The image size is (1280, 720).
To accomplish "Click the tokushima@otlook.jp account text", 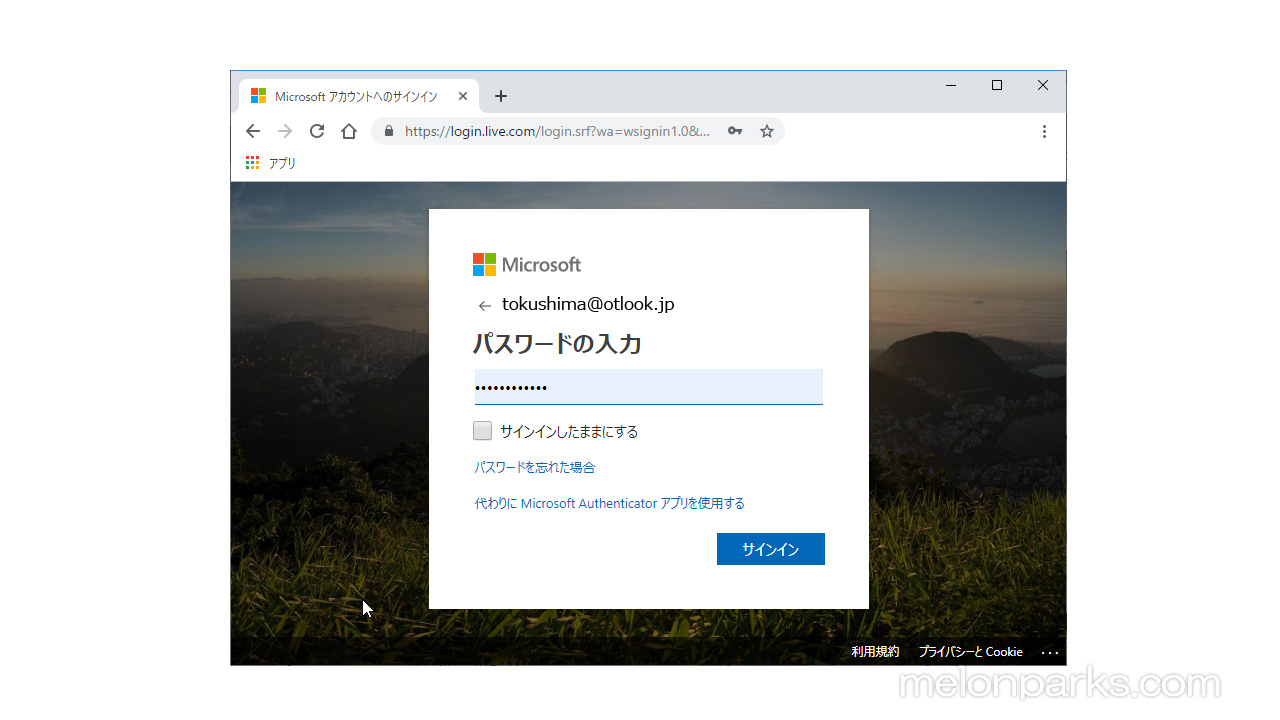I will pos(588,304).
